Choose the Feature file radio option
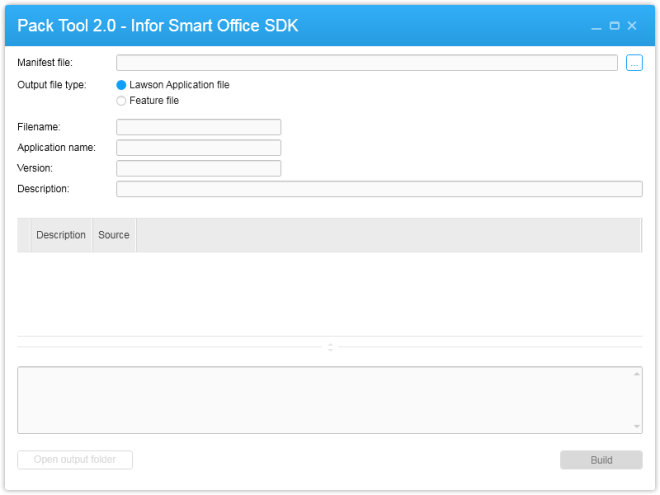Viewport: 660px width, 495px height. [x=122, y=101]
